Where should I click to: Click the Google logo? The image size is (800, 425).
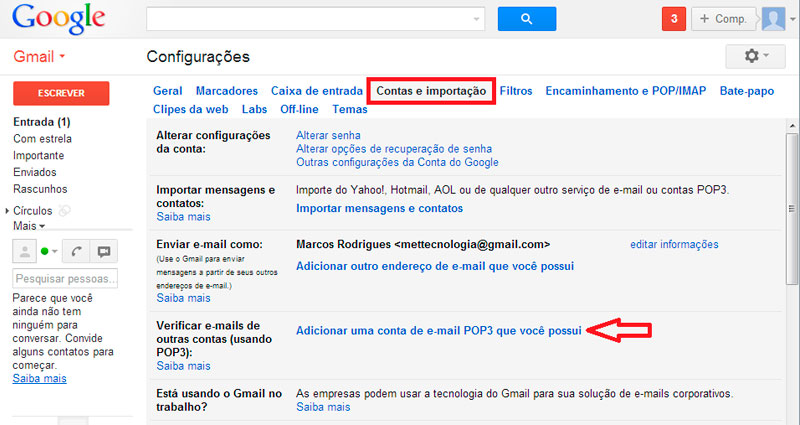59,19
